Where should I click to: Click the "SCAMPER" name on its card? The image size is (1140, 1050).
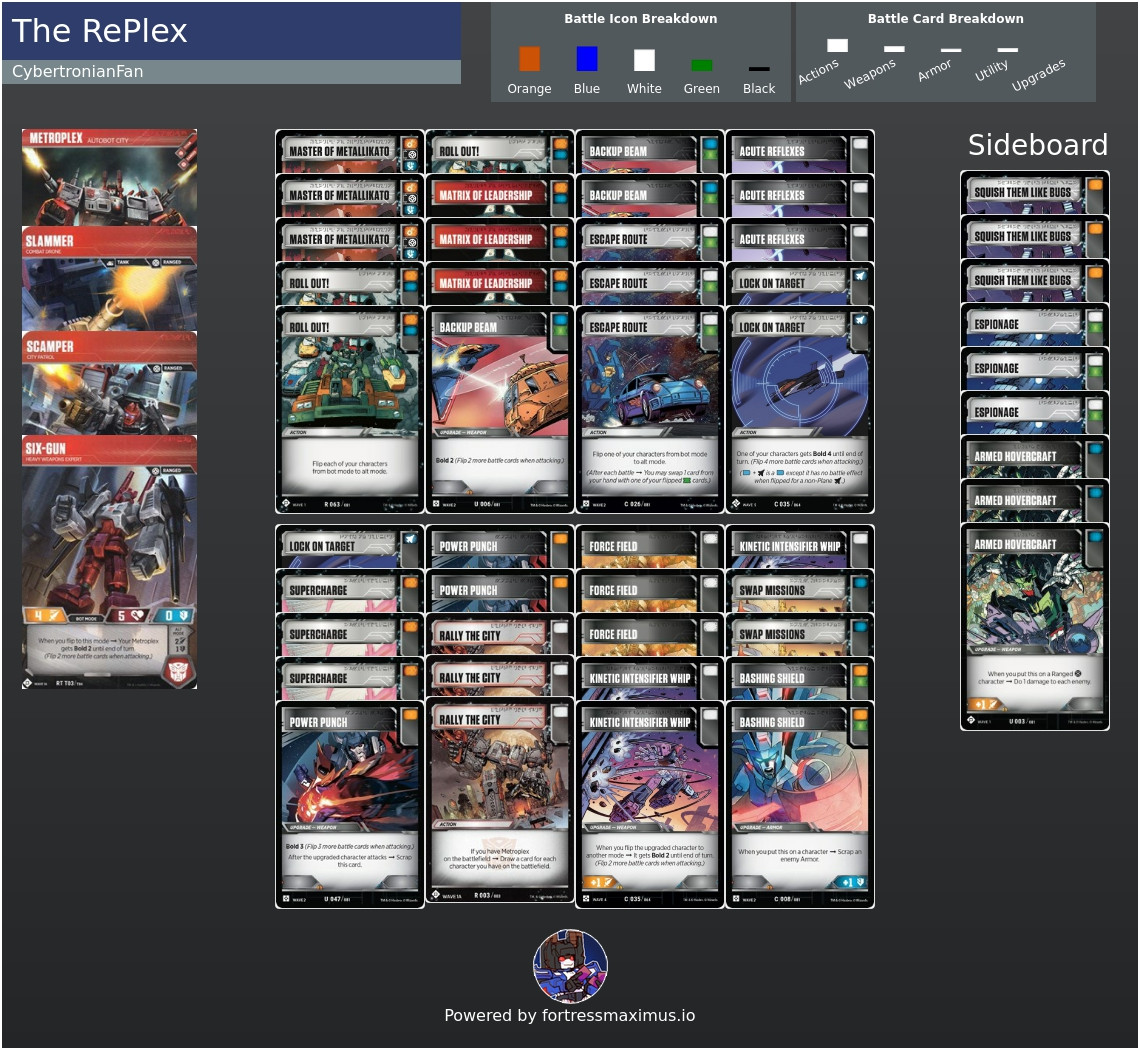click(x=49, y=346)
